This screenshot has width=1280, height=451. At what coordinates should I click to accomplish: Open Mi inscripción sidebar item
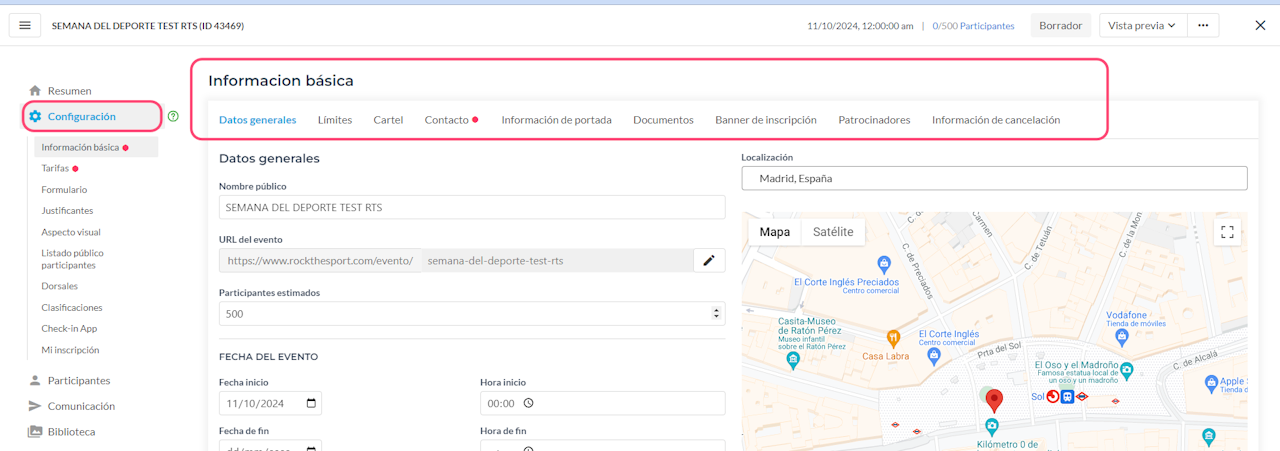click(x=70, y=350)
